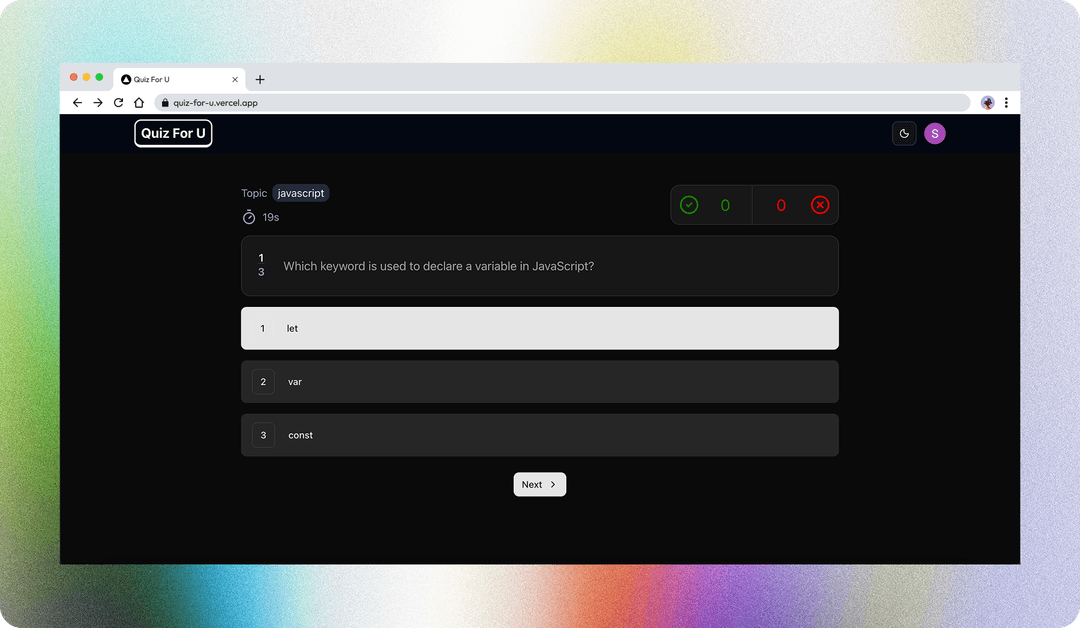Pick the 'const' answer option
This screenshot has width=1080, height=628.
[x=539, y=435]
